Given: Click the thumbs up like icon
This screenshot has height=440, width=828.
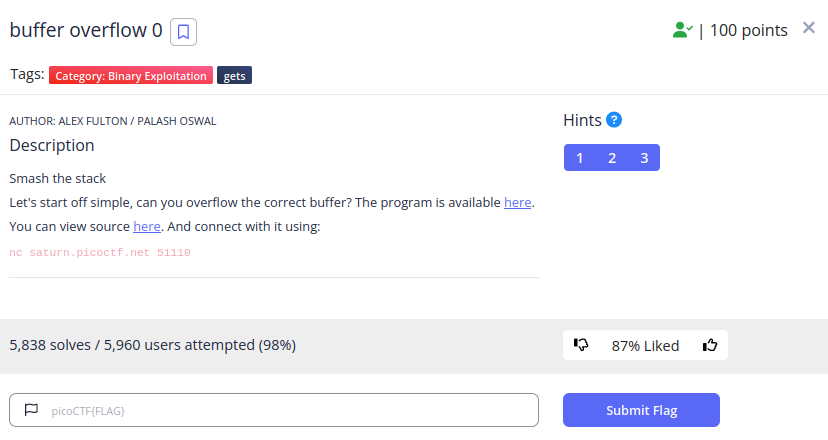Looking at the screenshot, I should (x=710, y=345).
